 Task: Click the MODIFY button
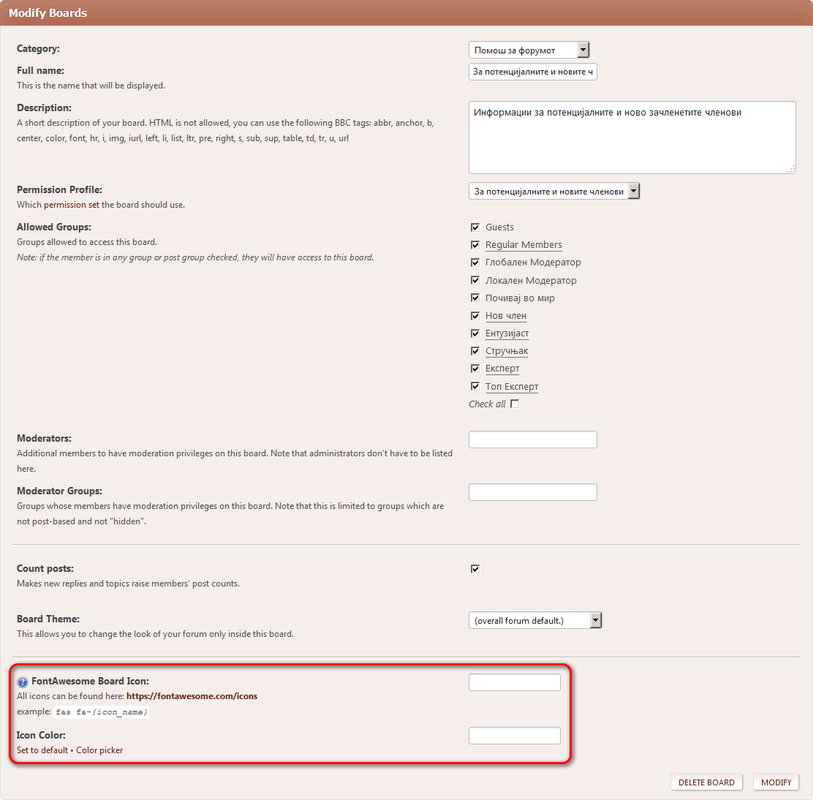click(776, 782)
